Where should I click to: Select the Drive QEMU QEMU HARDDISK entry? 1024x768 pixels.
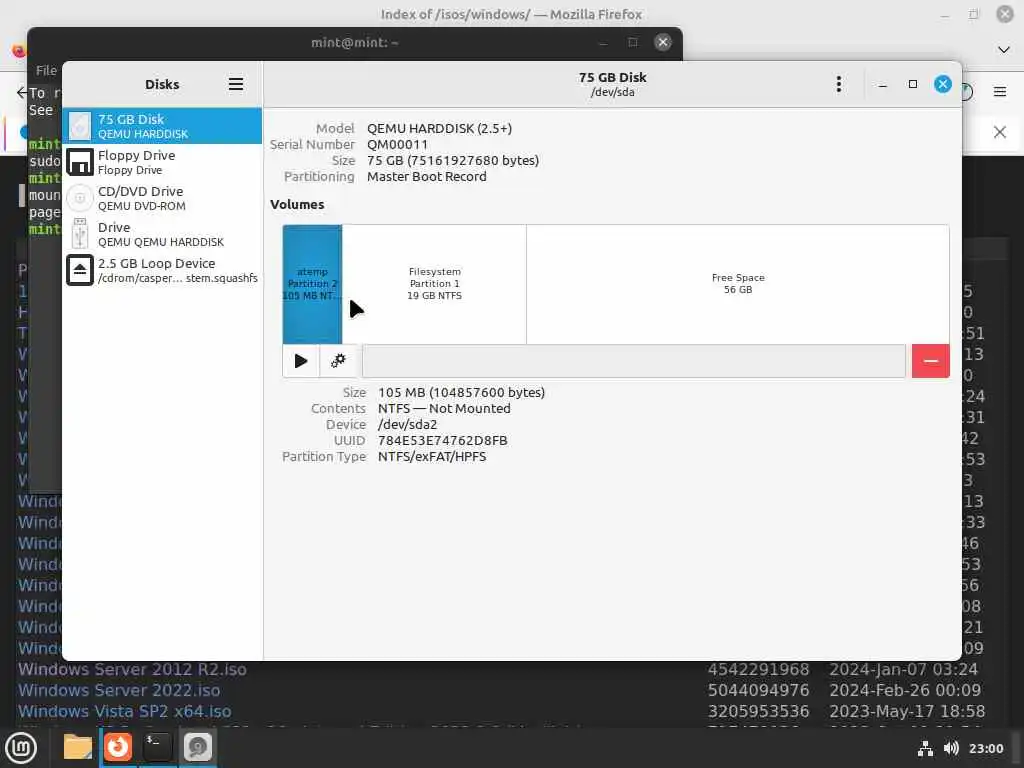click(x=162, y=234)
